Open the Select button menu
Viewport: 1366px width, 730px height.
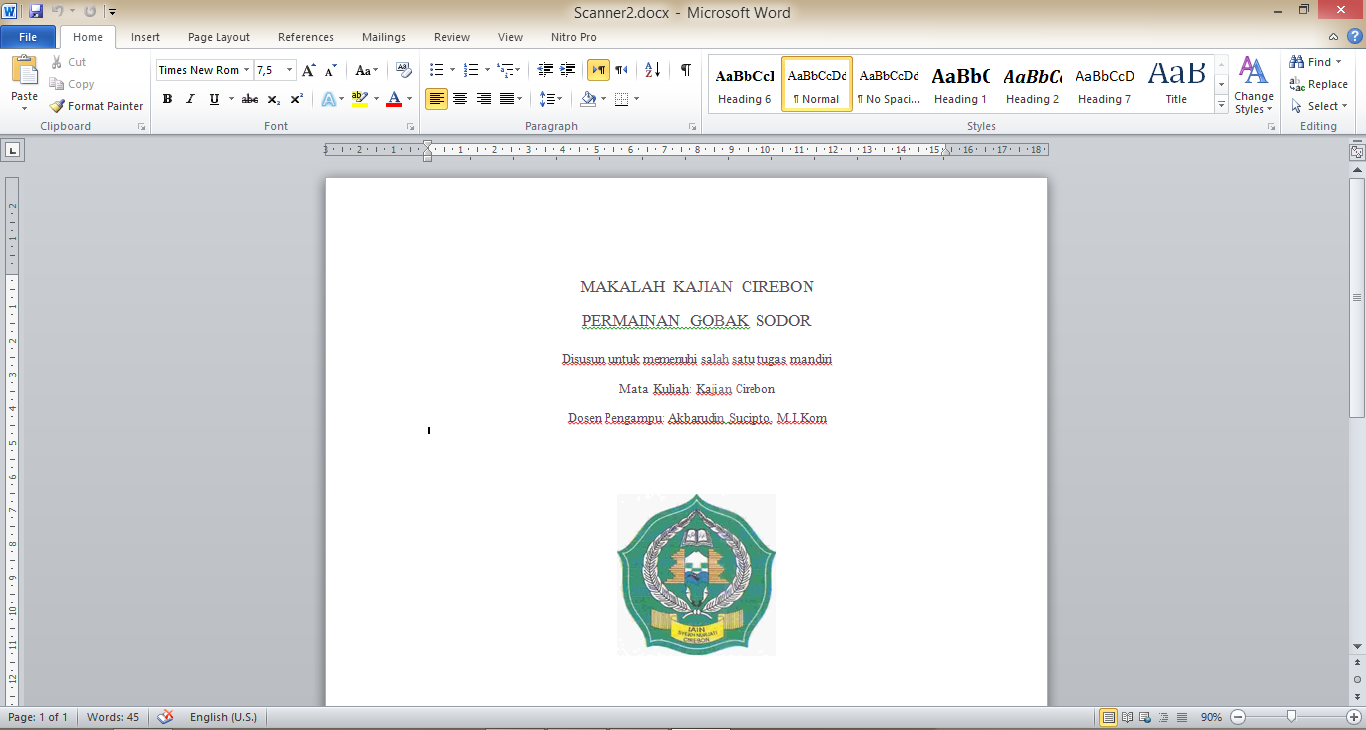[1319, 106]
